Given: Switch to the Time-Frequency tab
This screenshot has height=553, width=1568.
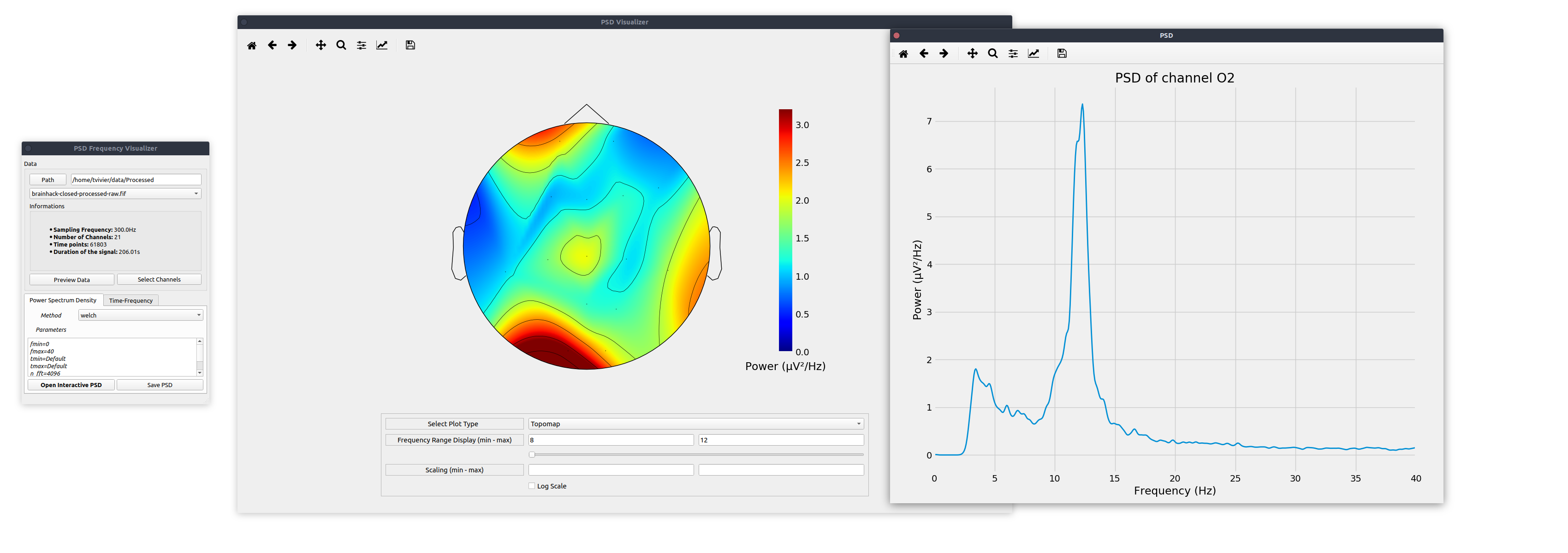Looking at the screenshot, I should click(x=131, y=300).
